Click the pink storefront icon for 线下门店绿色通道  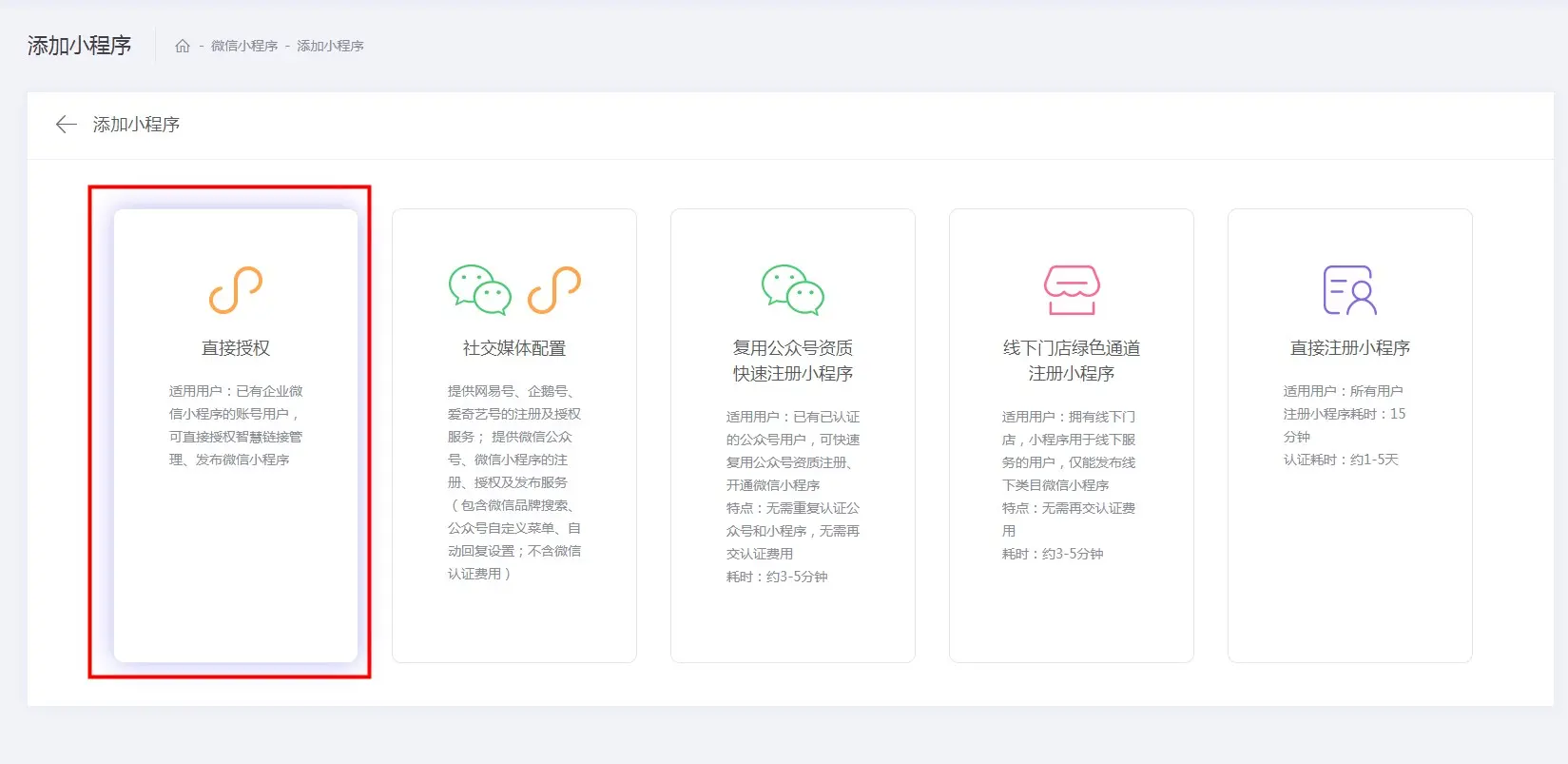tap(1072, 290)
